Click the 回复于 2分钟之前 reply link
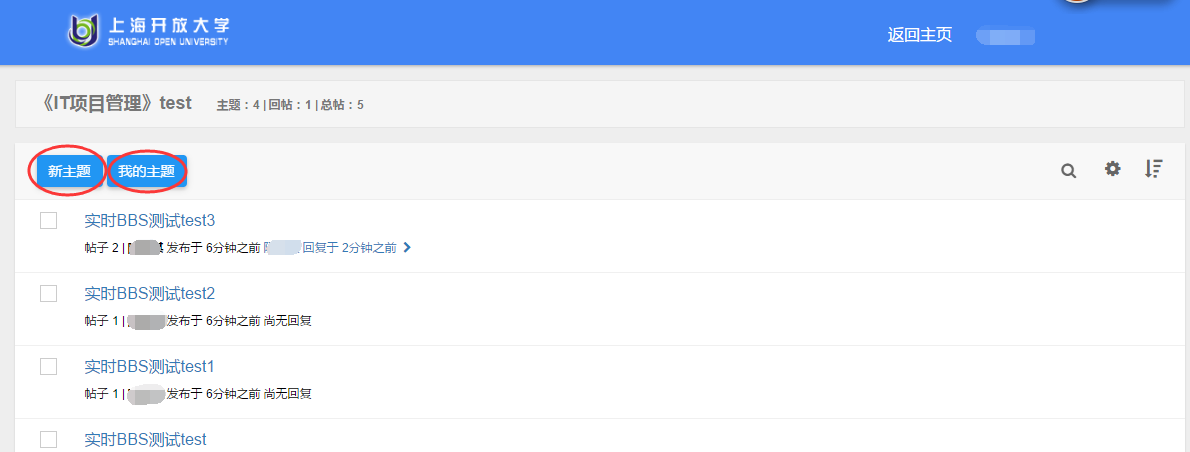 point(349,248)
